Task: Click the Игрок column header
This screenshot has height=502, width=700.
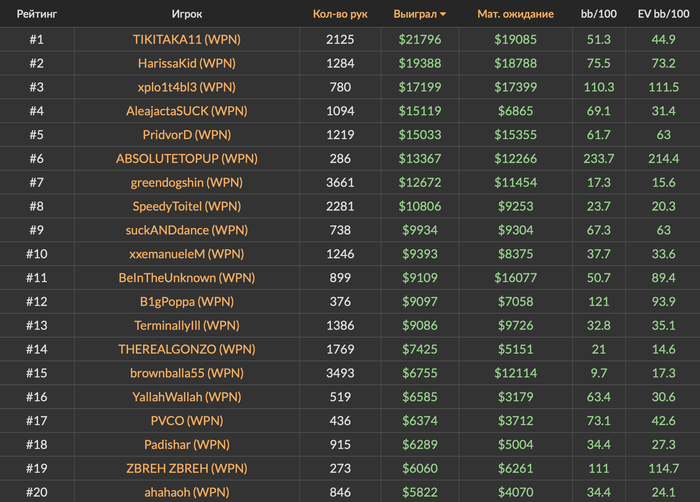Action: [x=187, y=15]
